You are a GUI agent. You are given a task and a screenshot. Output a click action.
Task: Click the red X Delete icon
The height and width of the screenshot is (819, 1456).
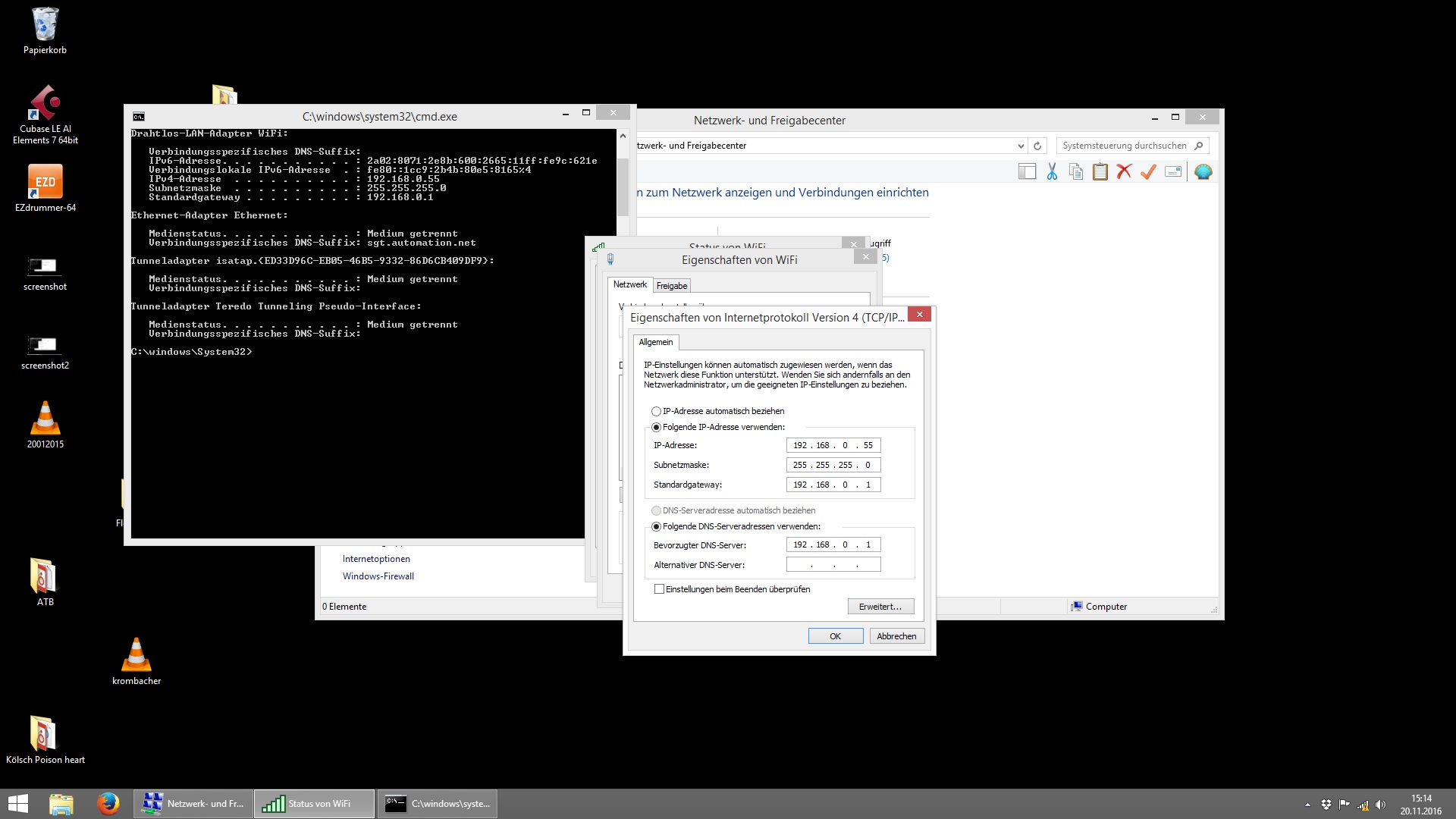pyautogui.click(x=1124, y=172)
